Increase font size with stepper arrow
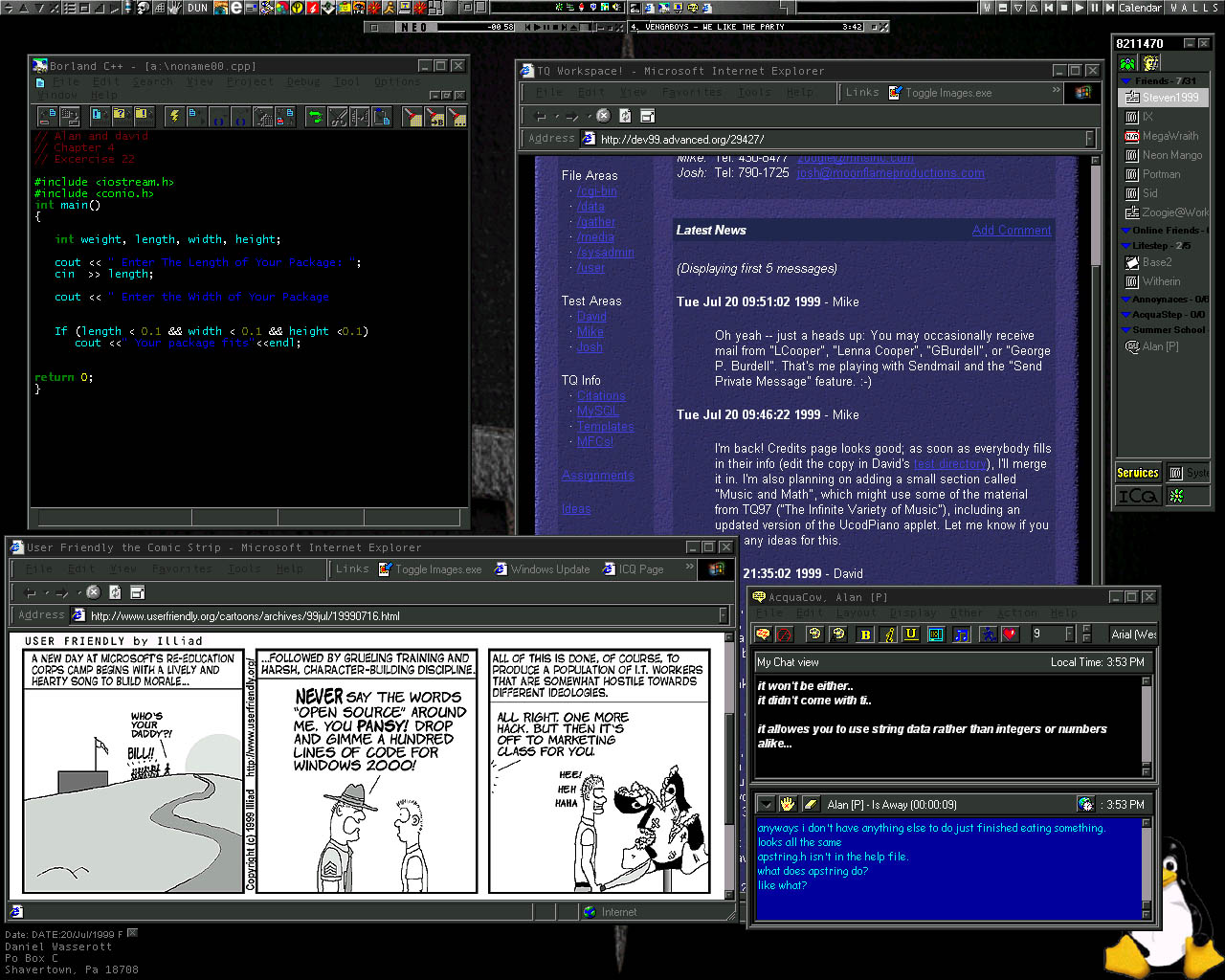Viewport: 1225px width, 980px height. tap(1086, 629)
